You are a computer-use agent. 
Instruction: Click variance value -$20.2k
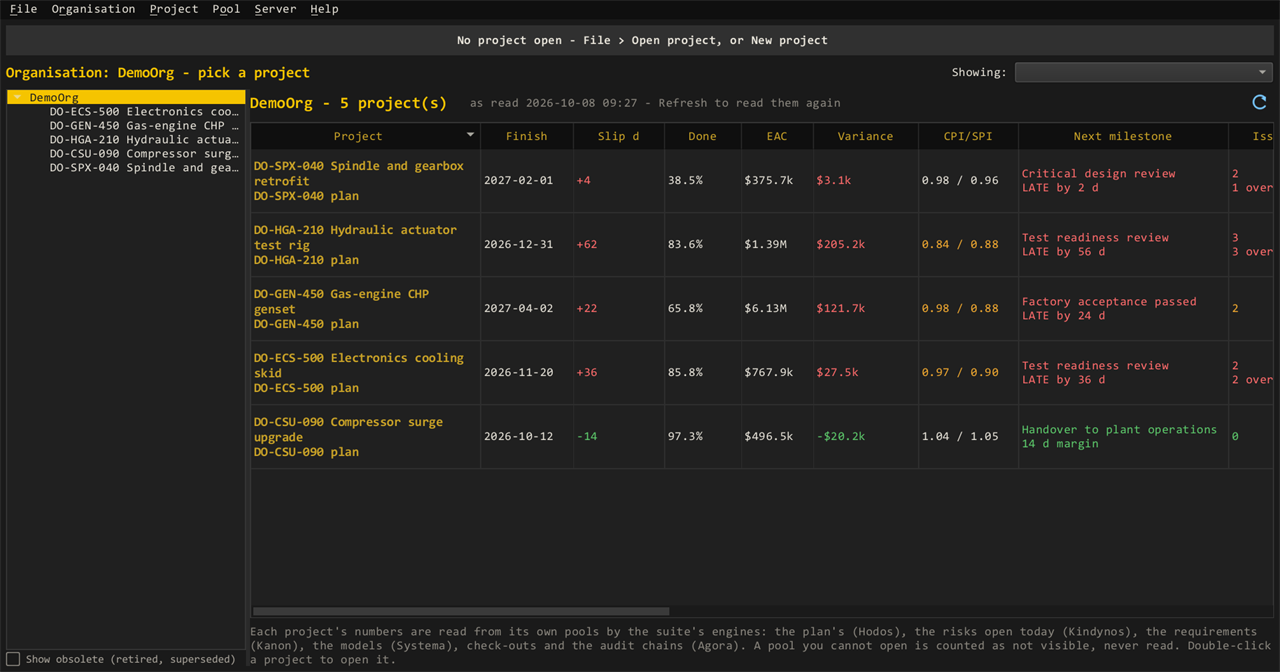(x=841, y=437)
